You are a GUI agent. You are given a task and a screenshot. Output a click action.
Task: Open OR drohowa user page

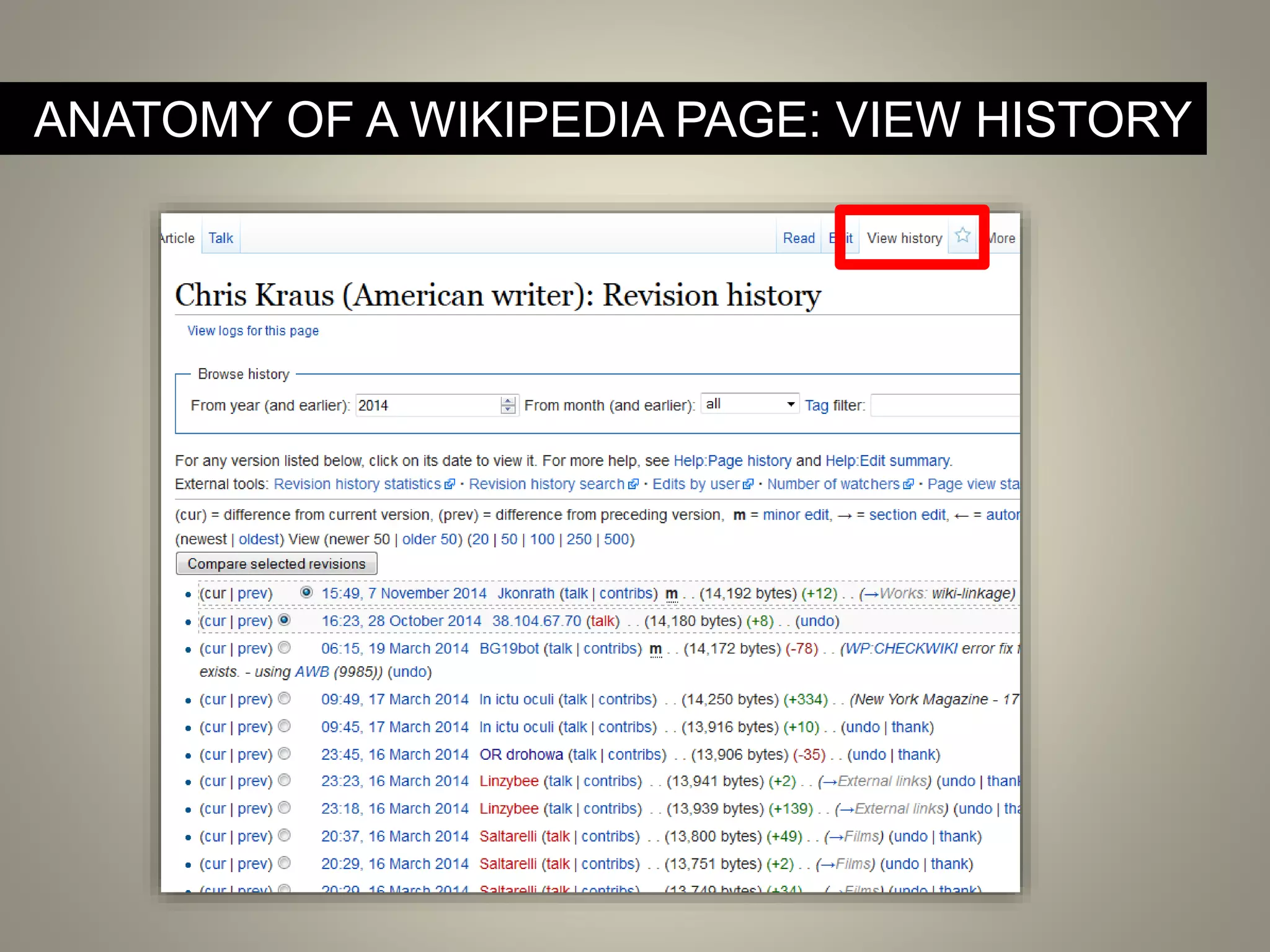click(x=522, y=755)
